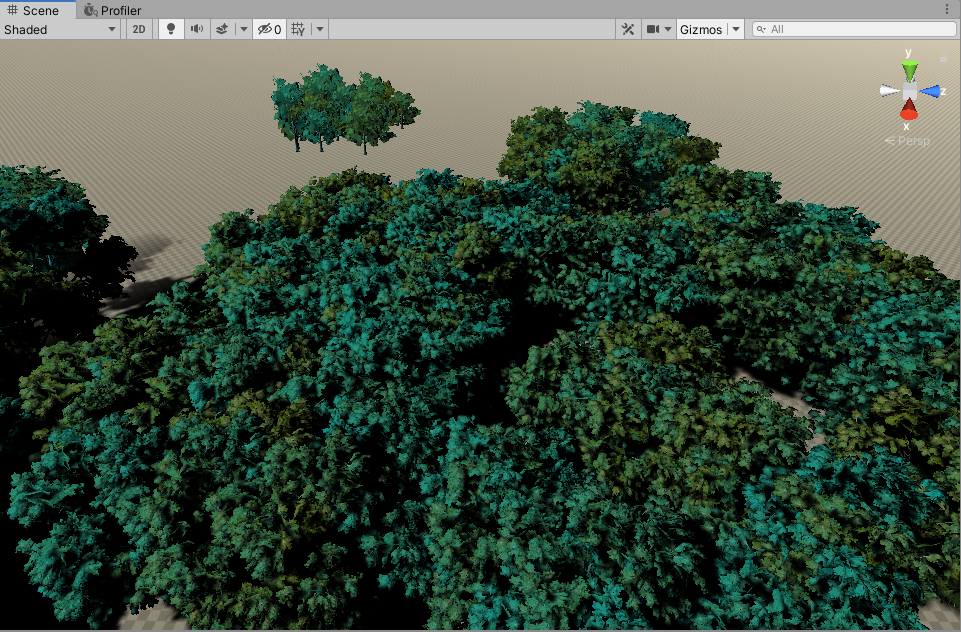Toggle scene lighting bulb icon
This screenshot has width=961, height=632.
click(171, 29)
